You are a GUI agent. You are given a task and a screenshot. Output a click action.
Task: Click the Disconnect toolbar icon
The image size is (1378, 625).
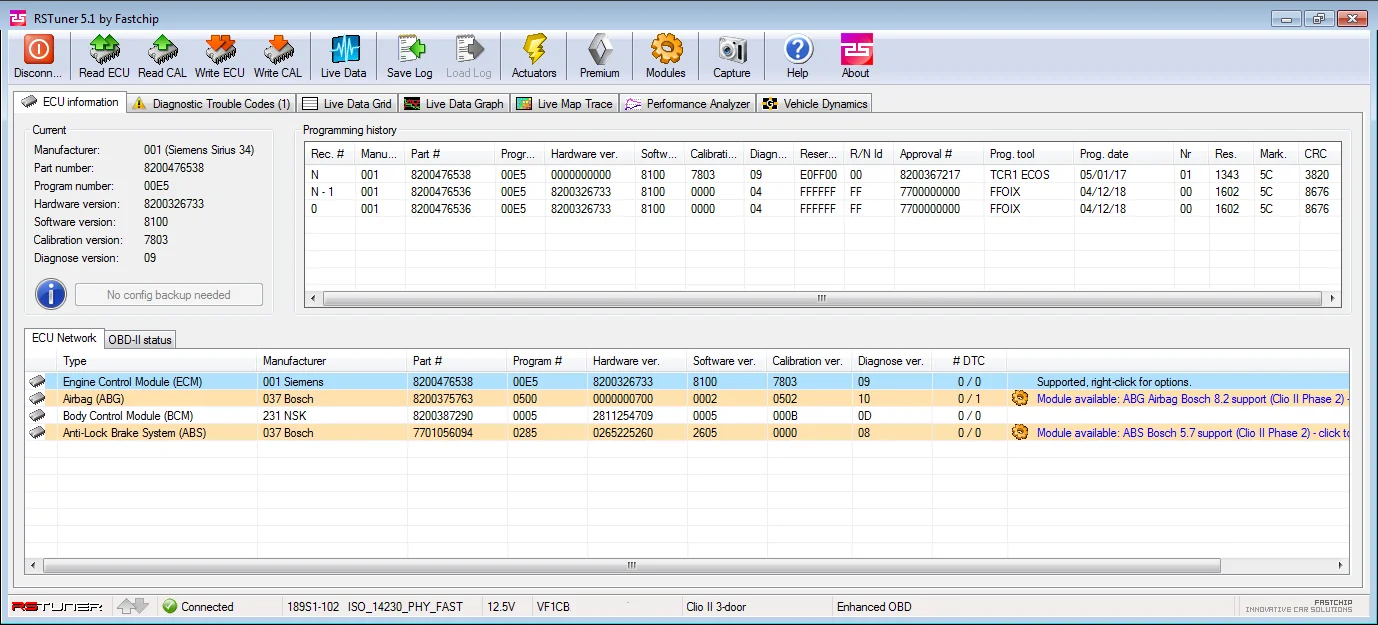coord(39,49)
